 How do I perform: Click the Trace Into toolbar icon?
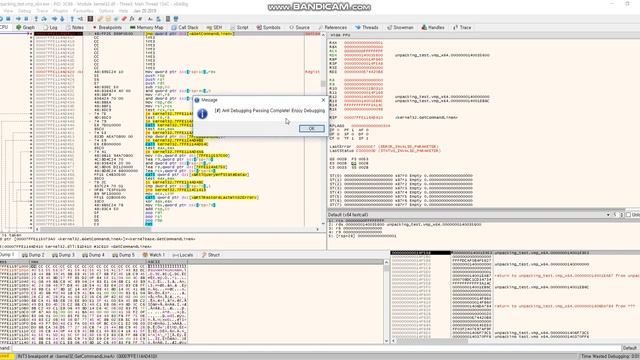pyautogui.click(x=54, y=19)
